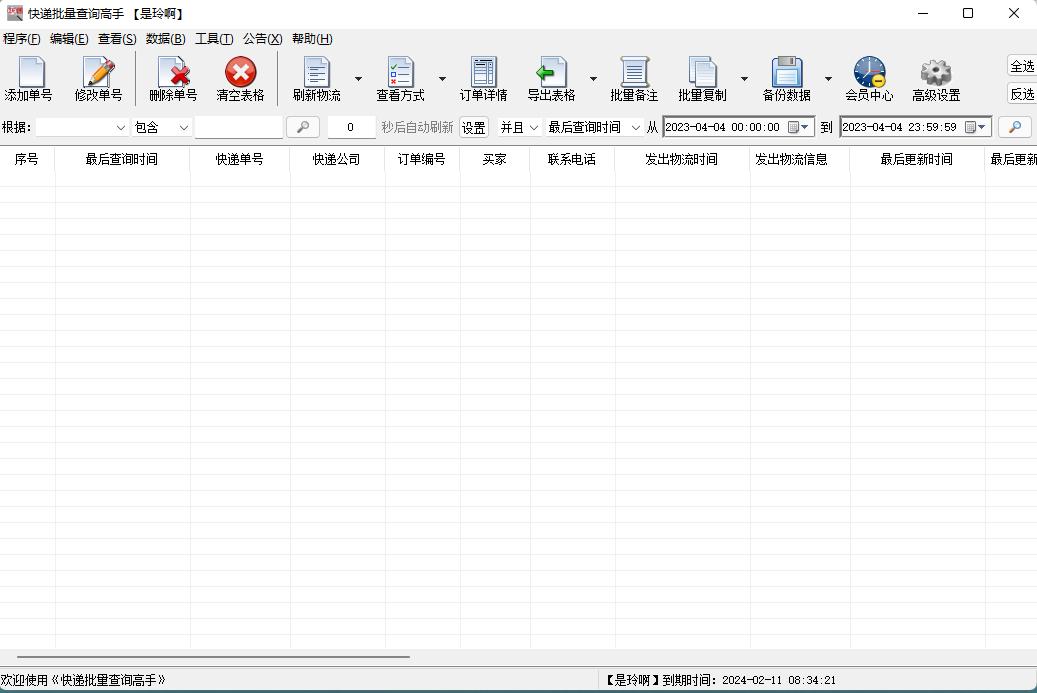This screenshot has height=693, width=1037.
Task: Open the 程序(F) menu
Action: tap(21, 39)
